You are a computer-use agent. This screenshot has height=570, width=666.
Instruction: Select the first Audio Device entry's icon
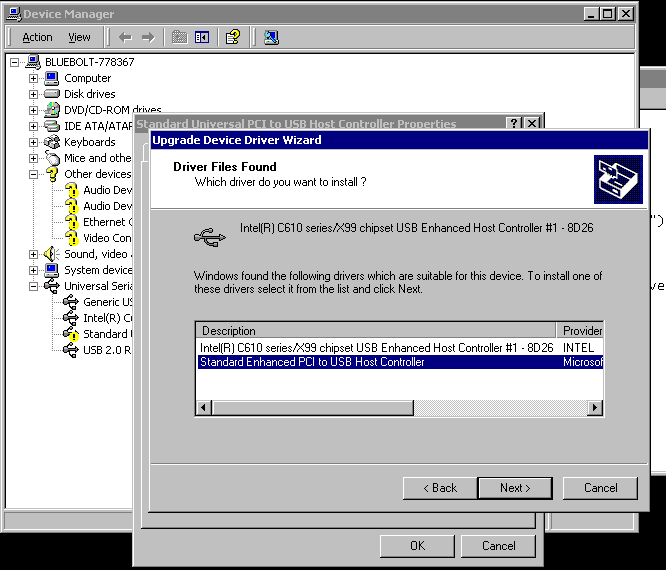[72, 190]
